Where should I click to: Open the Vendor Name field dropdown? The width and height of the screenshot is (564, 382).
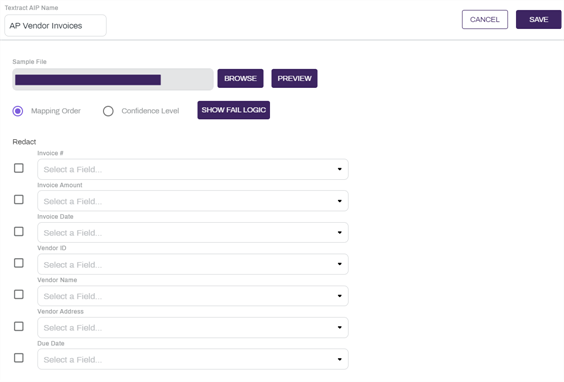193,296
